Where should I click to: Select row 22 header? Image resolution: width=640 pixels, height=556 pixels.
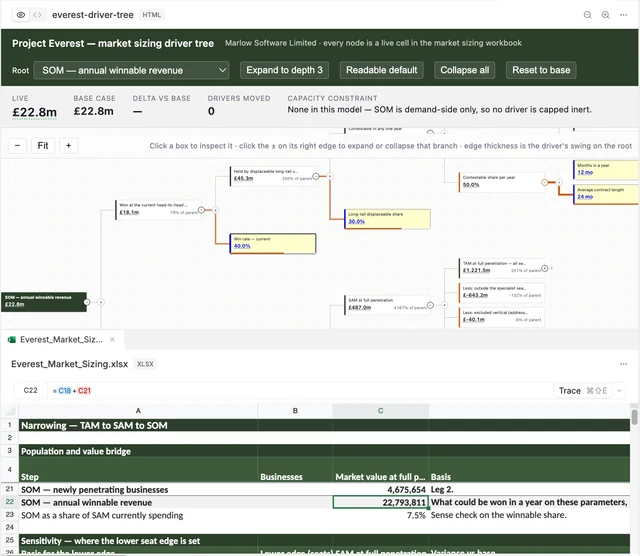point(9,502)
